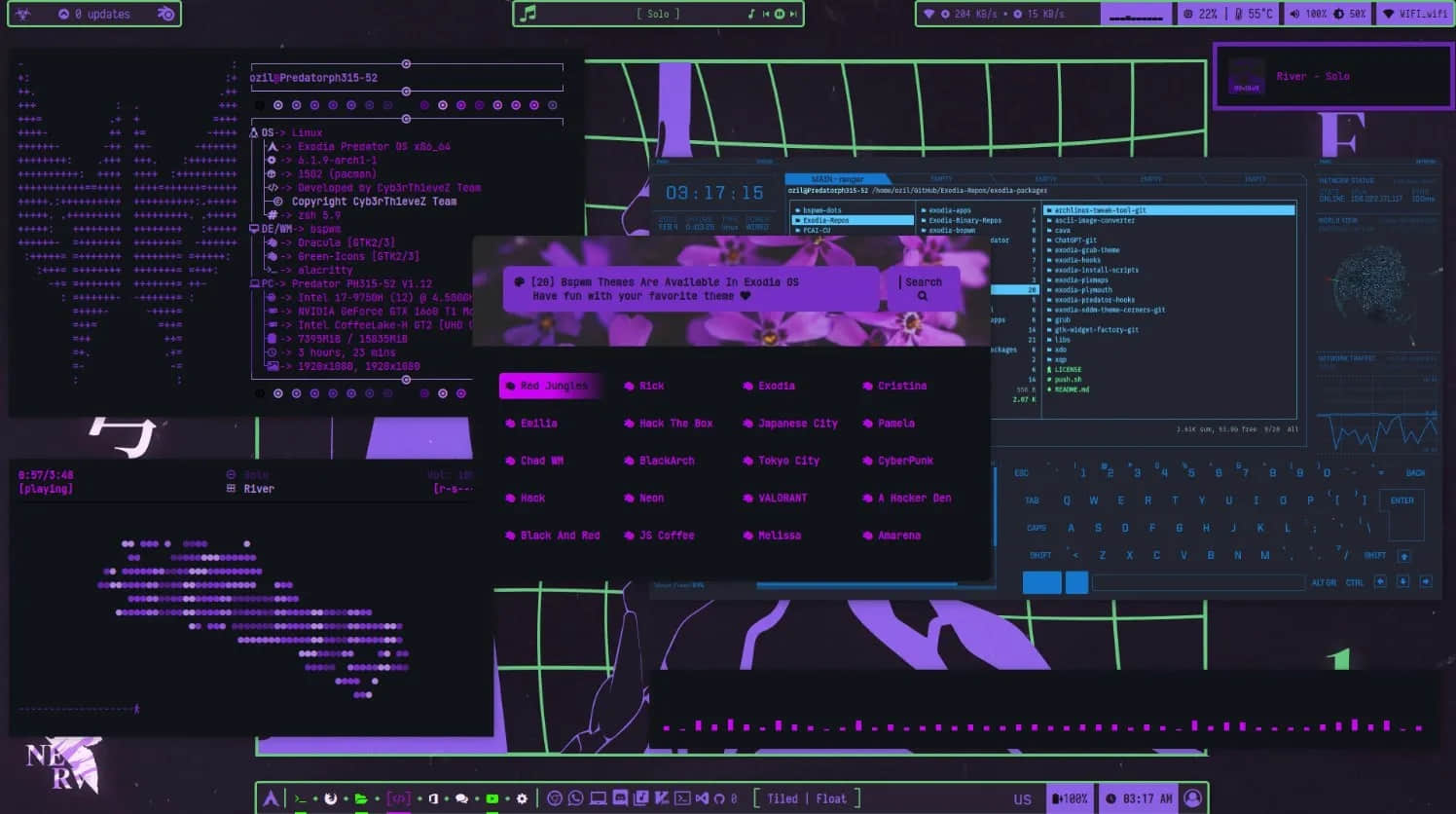Select the Hack The Box theme
The width and height of the screenshot is (1456, 814).
[669, 424]
